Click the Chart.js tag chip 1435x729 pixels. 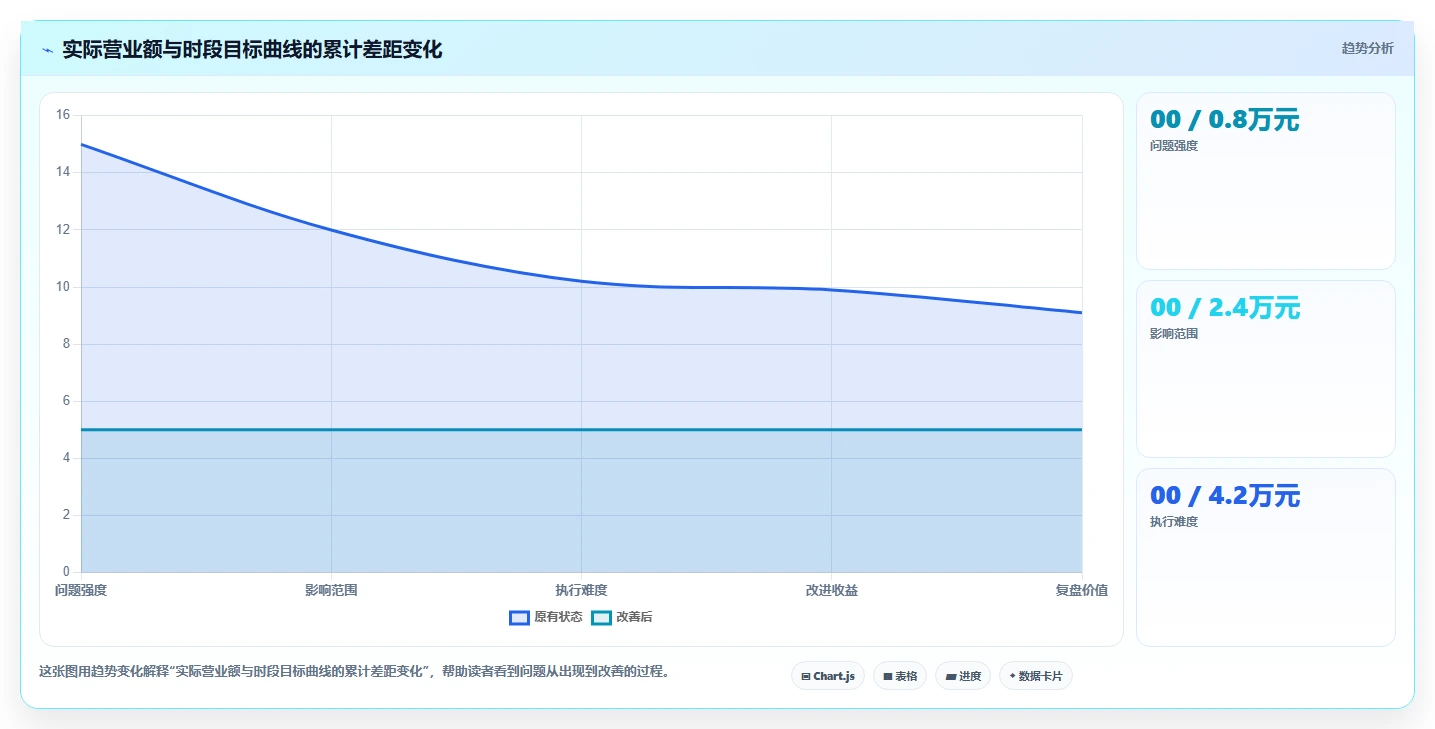tap(828, 676)
